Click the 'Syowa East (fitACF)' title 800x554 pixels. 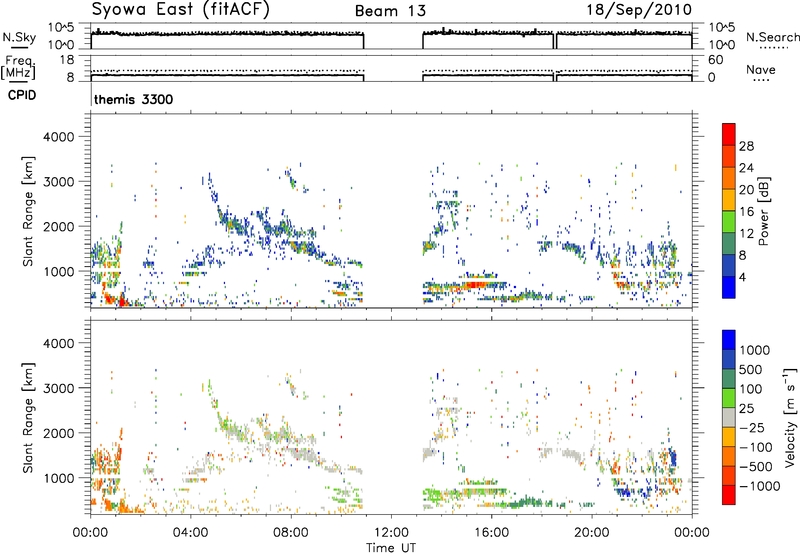(180, 10)
